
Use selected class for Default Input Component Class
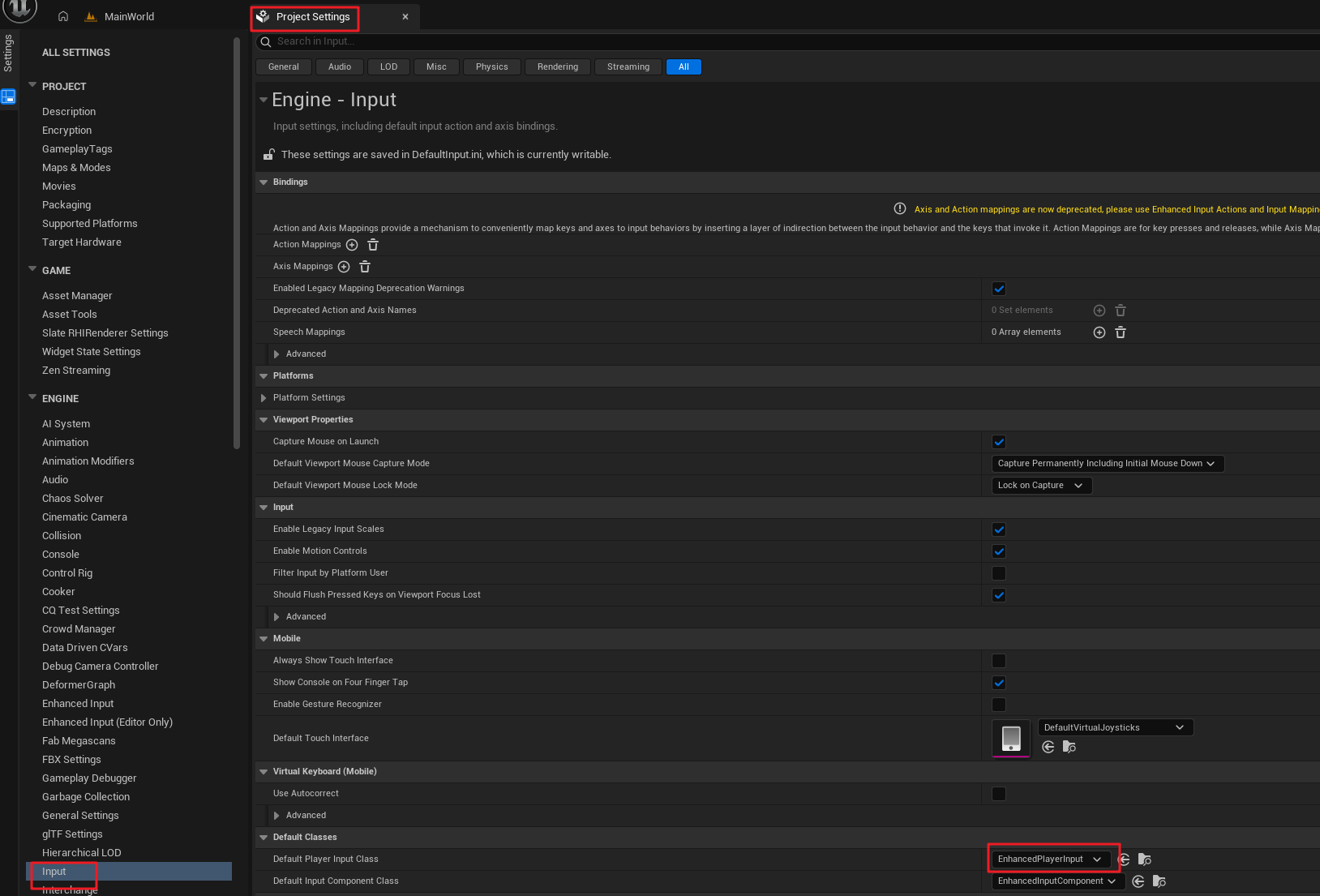coord(1138,881)
